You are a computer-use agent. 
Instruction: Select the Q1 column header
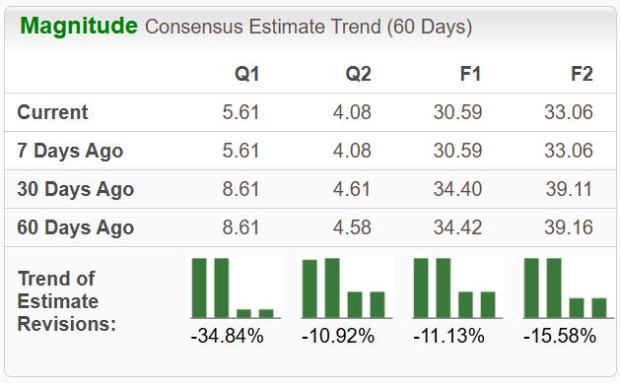[247, 74]
